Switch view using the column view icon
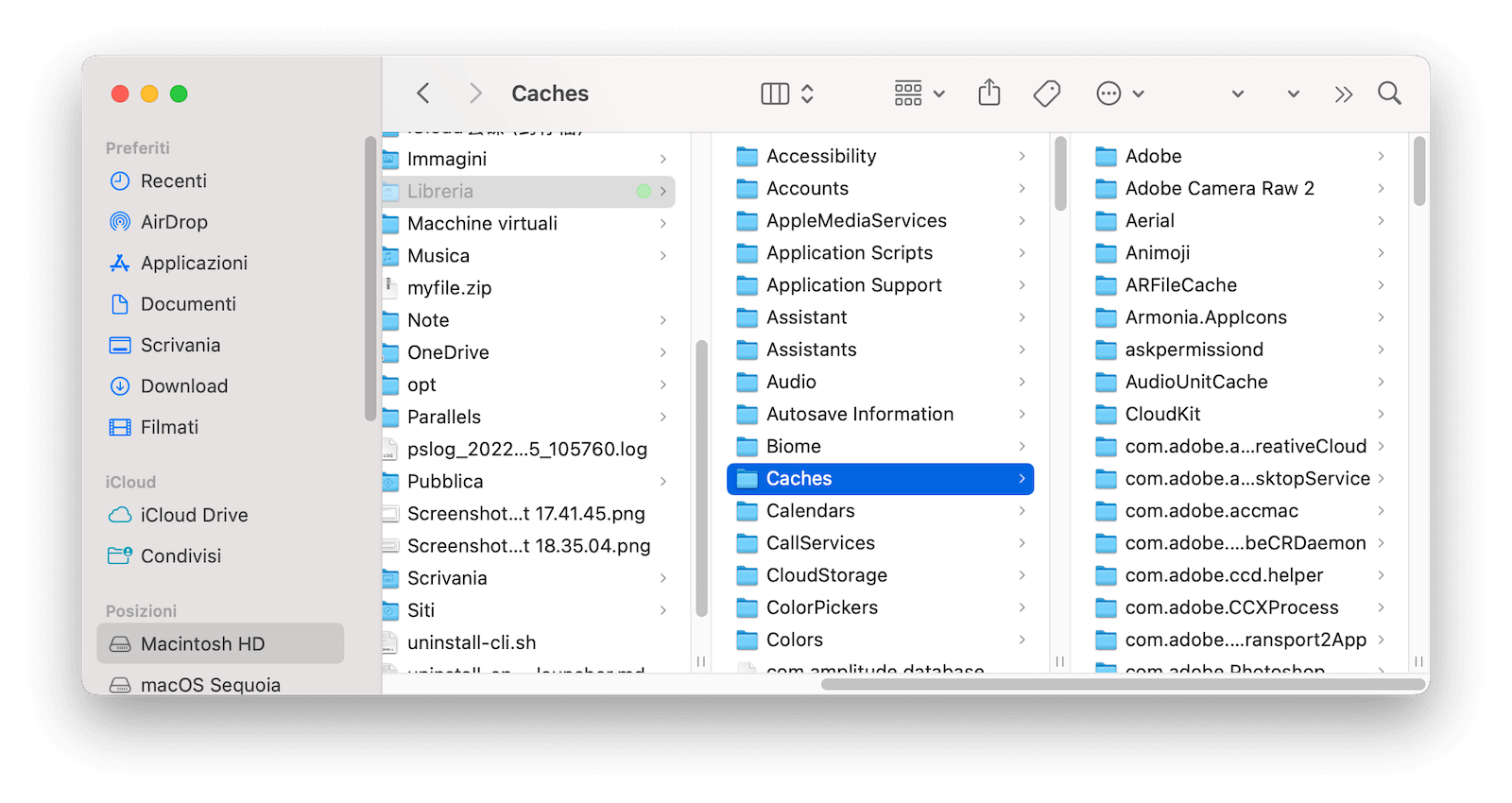The image size is (1512, 803). click(775, 94)
